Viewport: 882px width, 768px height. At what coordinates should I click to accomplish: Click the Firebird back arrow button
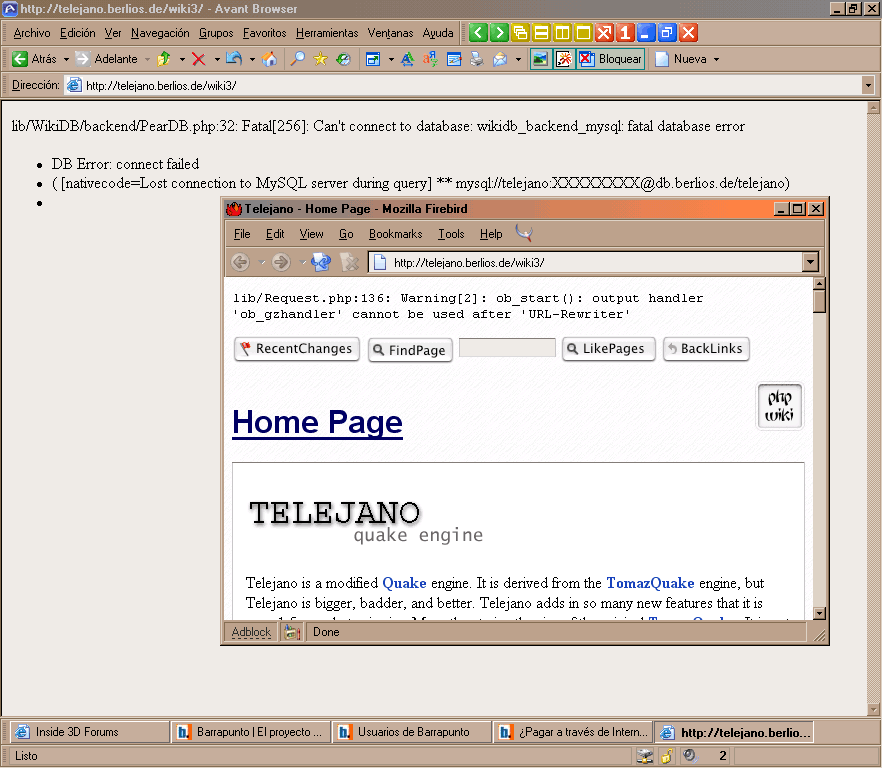[x=241, y=262]
